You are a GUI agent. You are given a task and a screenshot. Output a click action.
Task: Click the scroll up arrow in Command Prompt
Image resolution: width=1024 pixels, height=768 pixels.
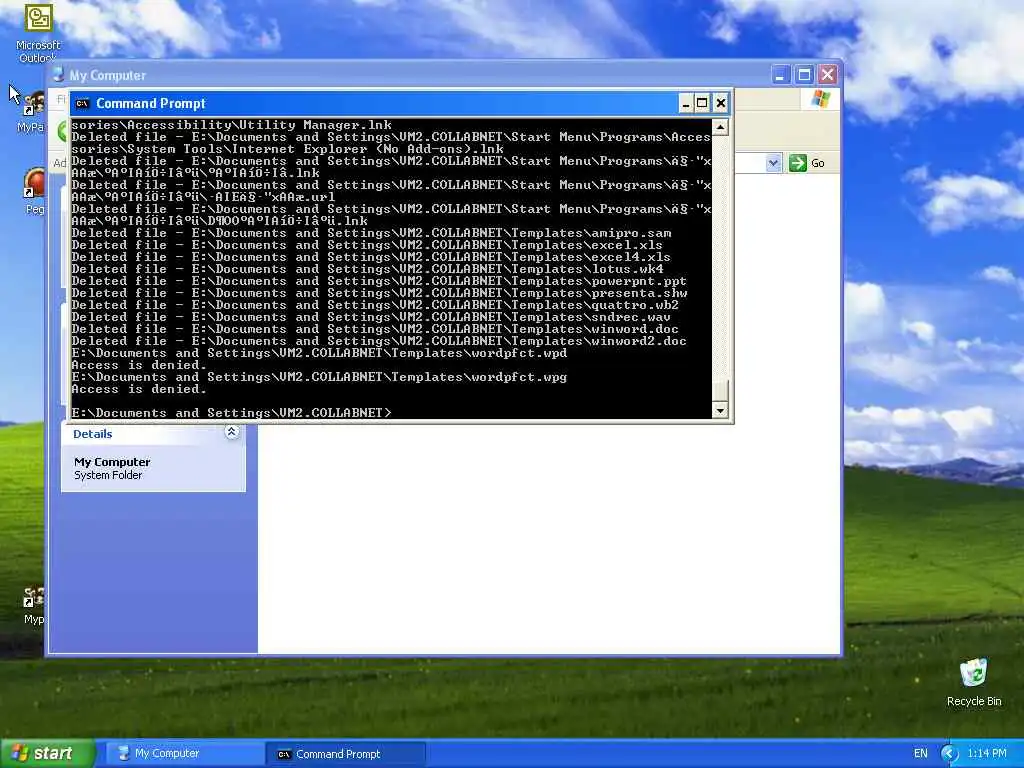[720, 127]
